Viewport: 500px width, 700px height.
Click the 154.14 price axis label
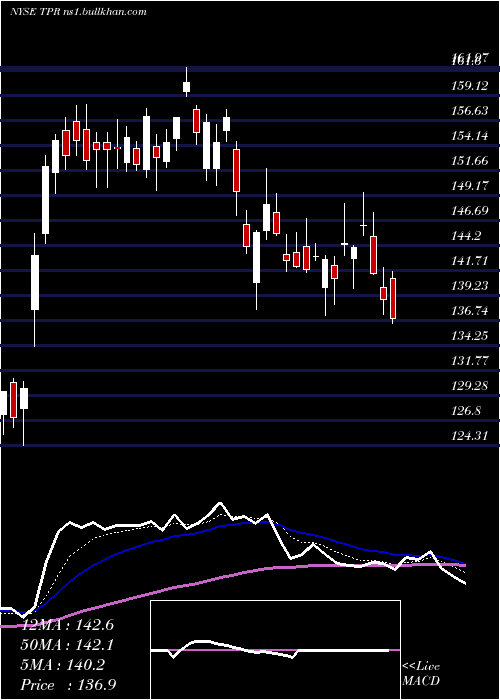pos(469,135)
